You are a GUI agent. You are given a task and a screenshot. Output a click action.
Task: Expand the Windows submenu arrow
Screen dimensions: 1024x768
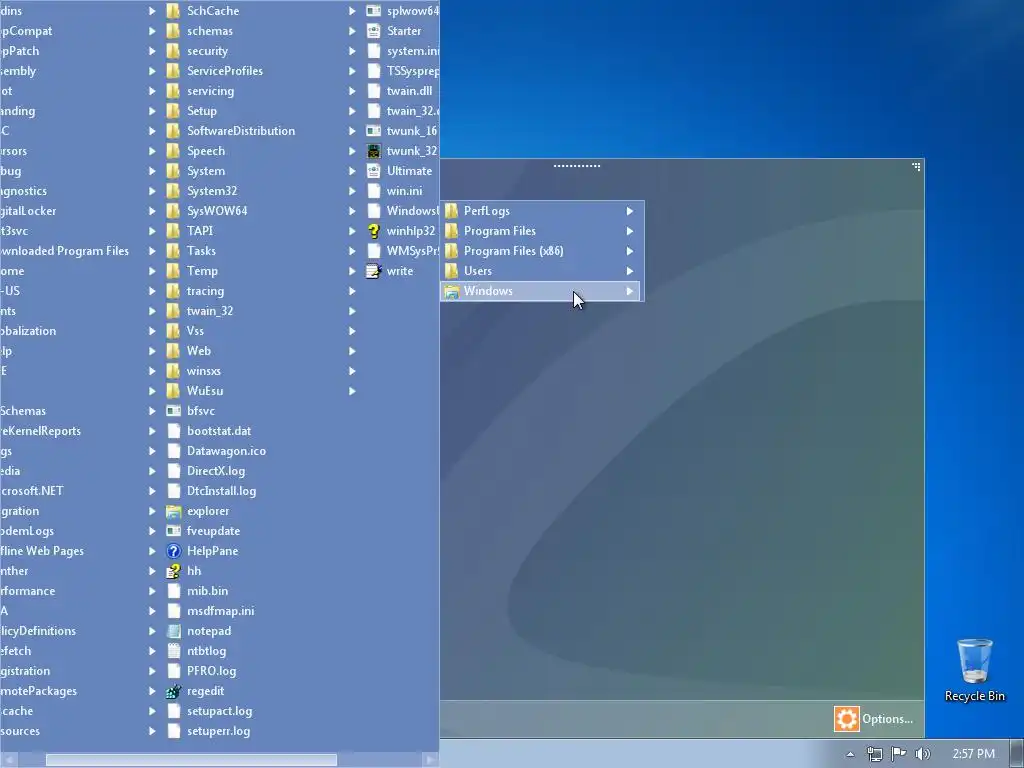630,291
